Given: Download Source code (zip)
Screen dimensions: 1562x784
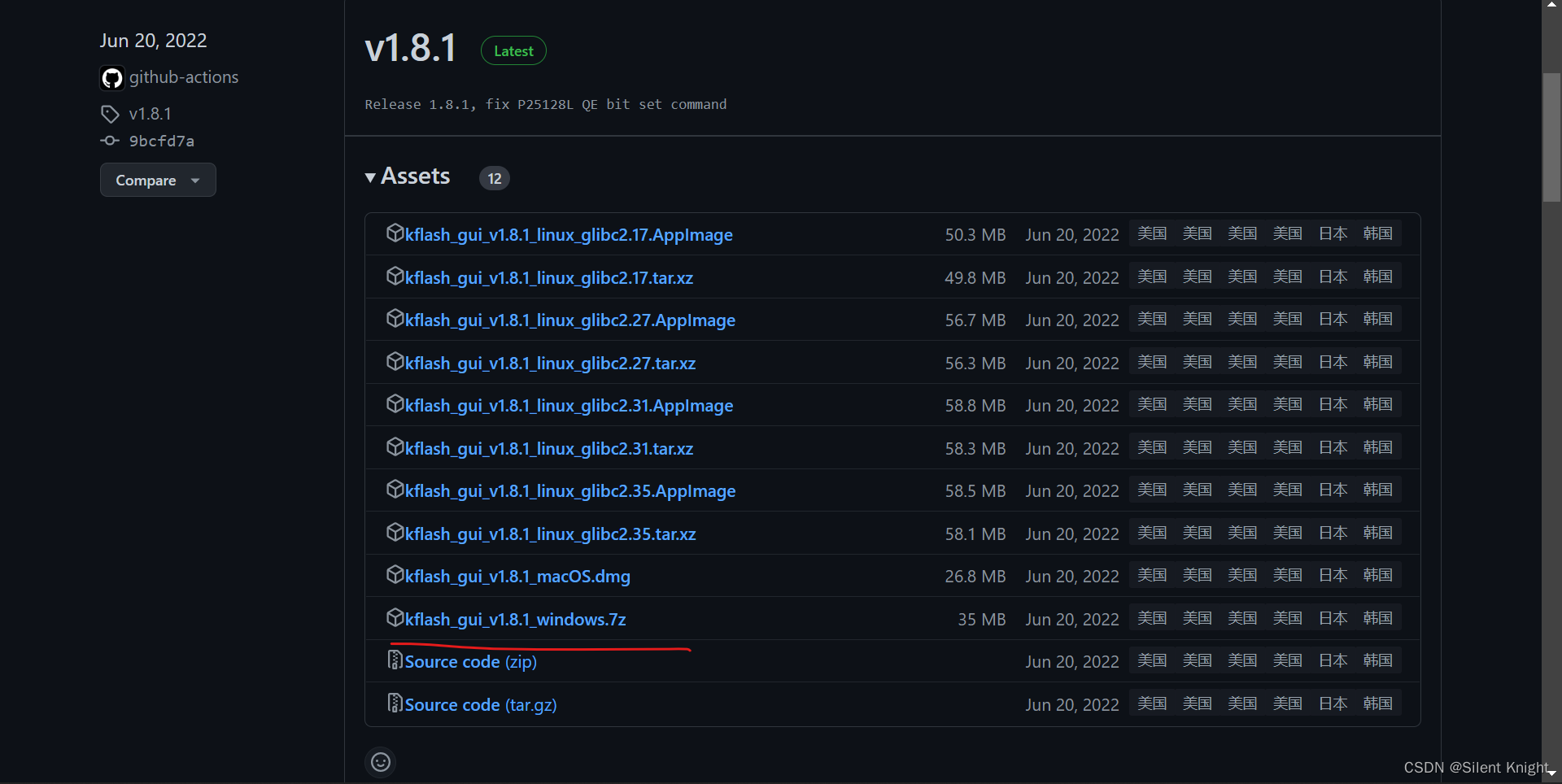Looking at the screenshot, I should (x=471, y=662).
